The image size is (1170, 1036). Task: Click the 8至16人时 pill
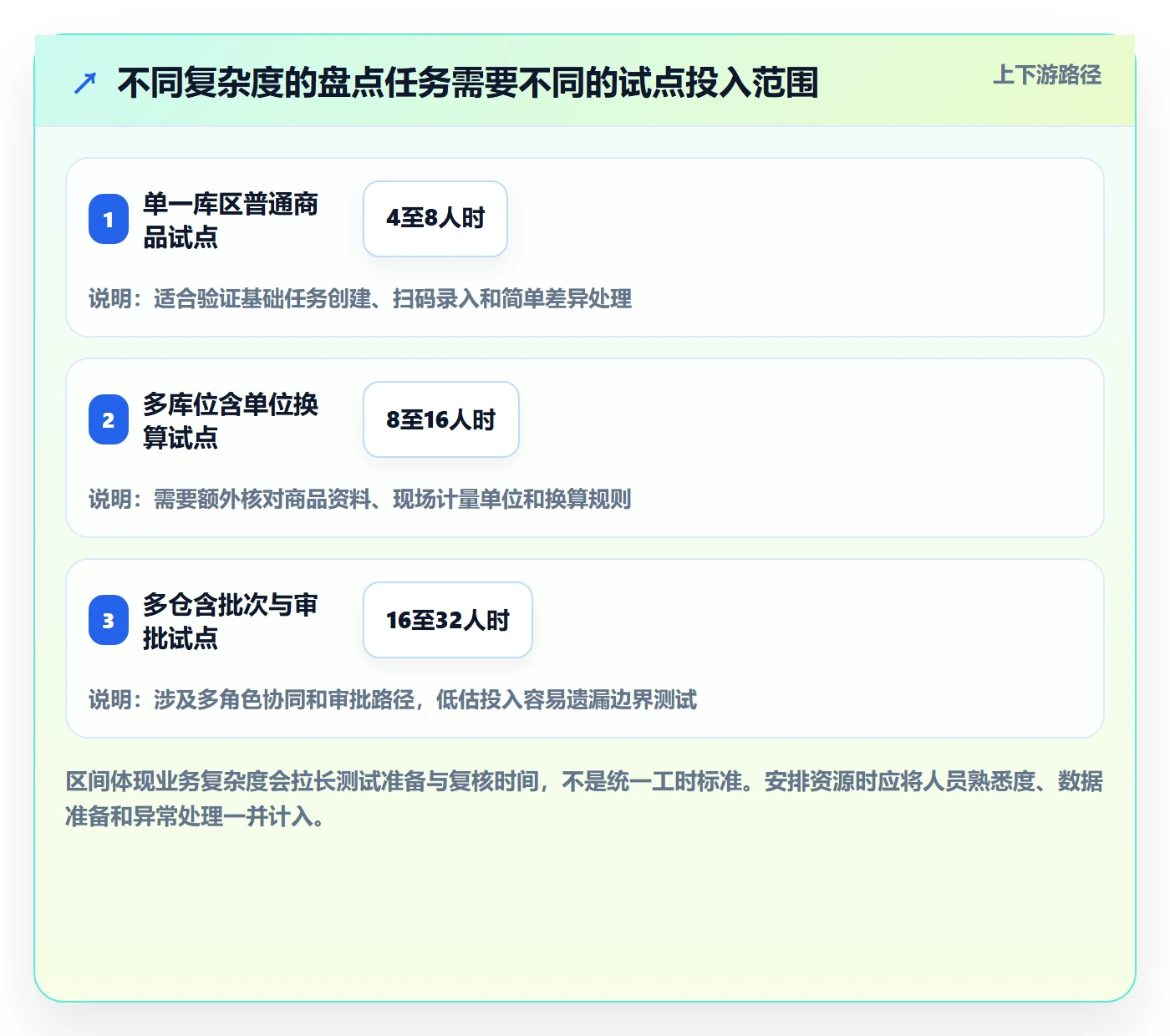pos(441,419)
